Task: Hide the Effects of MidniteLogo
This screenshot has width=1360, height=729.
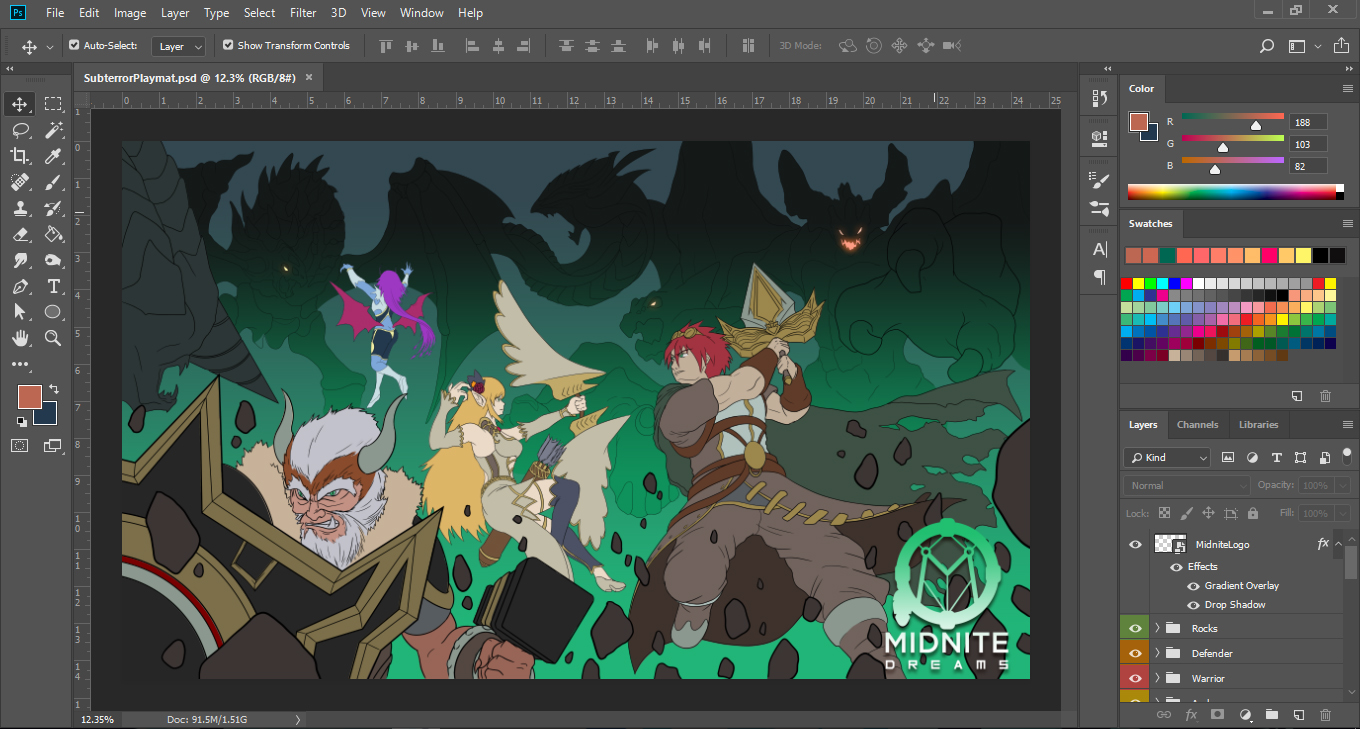Action: tap(1176, 567)
